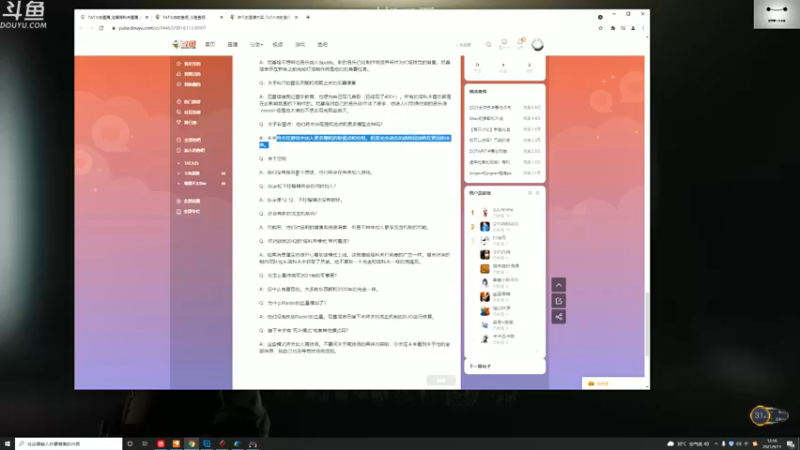The image size is (800, 450).
Task: Open the 首页 nav item
Action: coord(210,44)
